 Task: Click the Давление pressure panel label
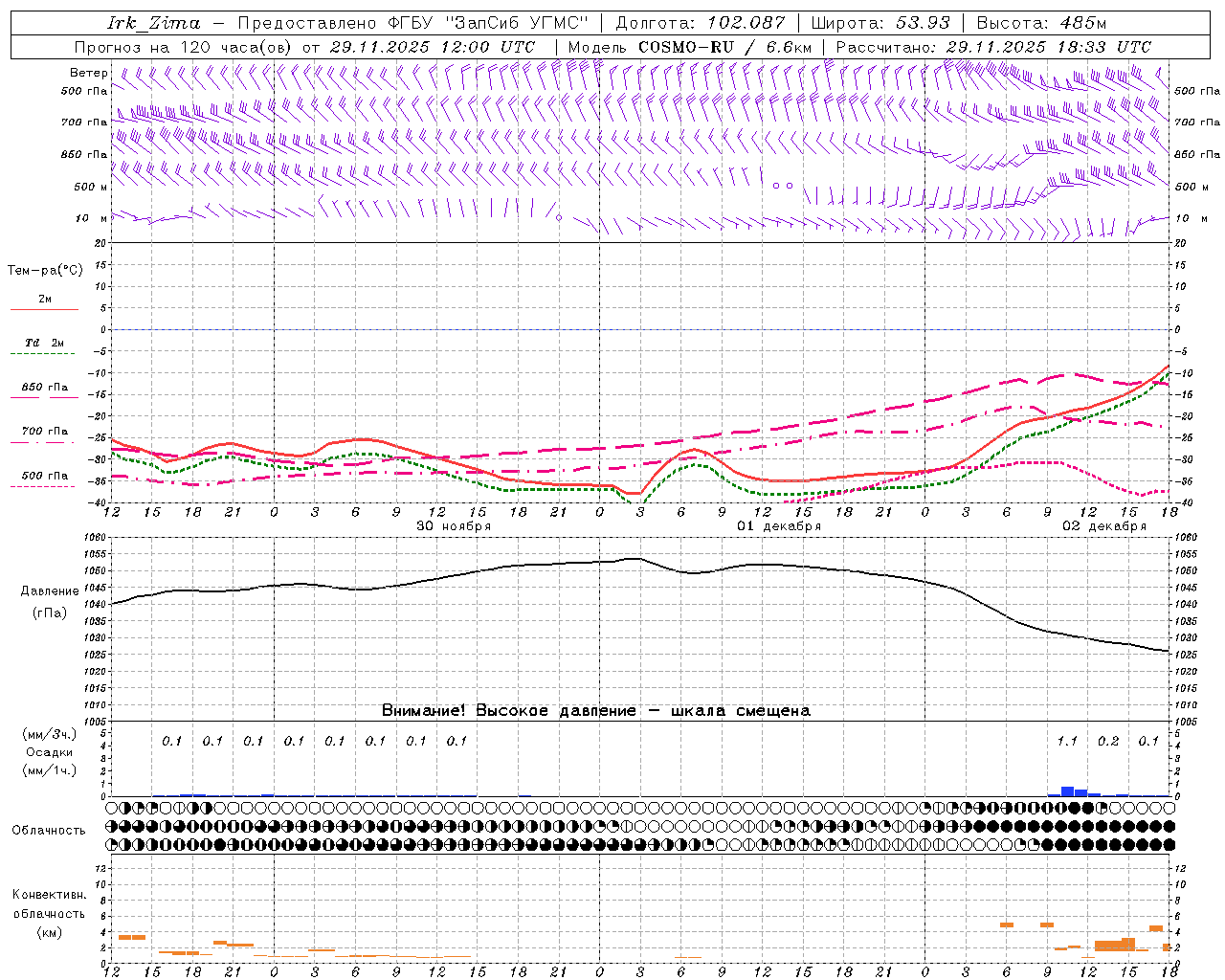tap(50, 590)
